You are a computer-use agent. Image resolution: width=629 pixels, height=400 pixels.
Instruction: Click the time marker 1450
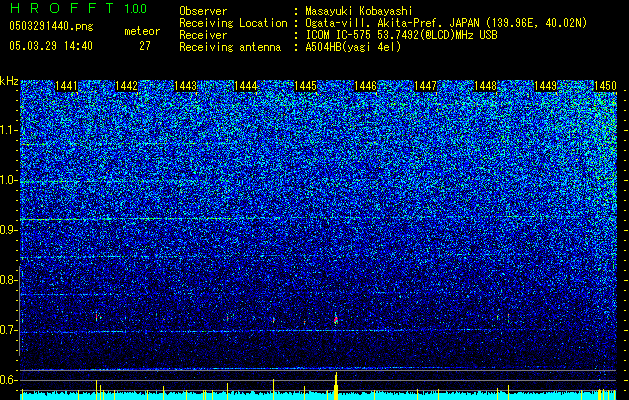605,86
